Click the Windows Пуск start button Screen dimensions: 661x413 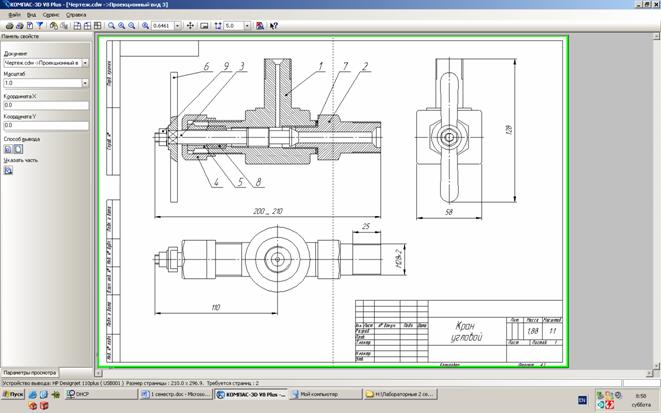click(x=14, y=394)
